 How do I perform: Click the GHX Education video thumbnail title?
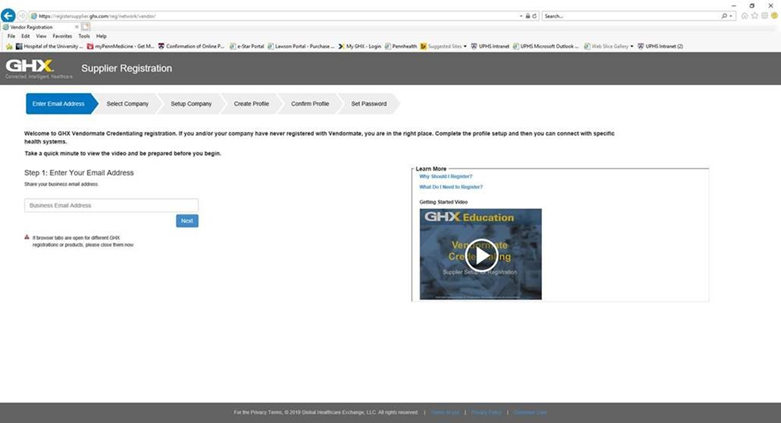click(469, 217)
